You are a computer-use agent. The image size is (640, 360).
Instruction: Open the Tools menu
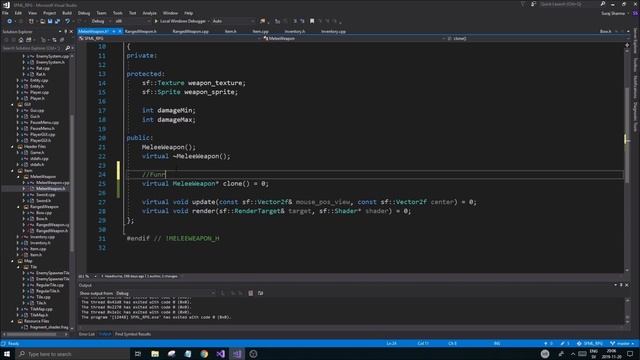(118, 13)
